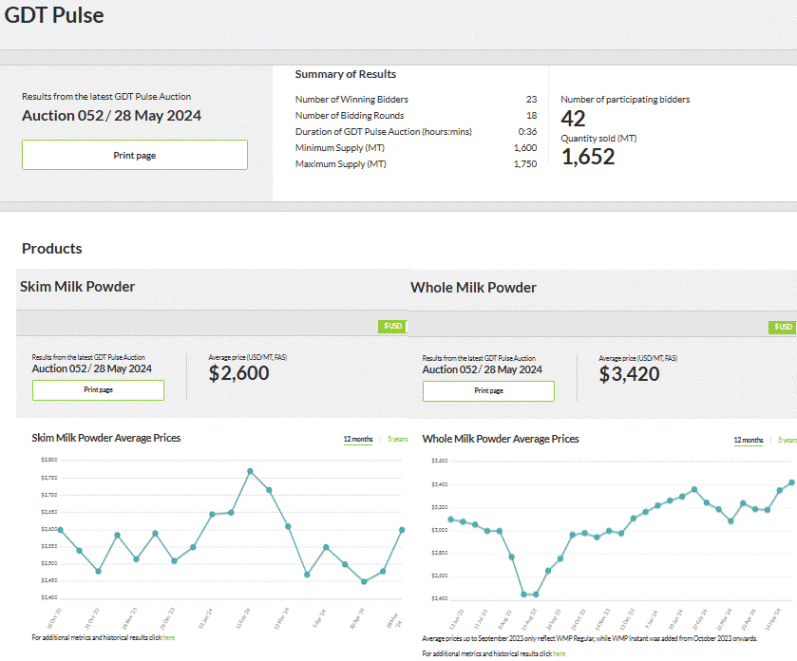Click the winning bidders value 23
This screenshot has height=661, width=797.
532,100
